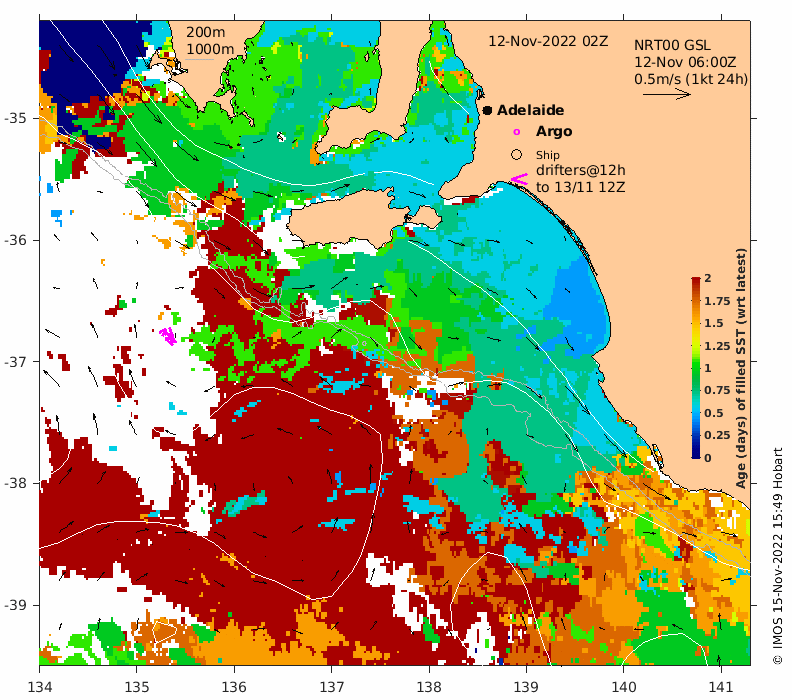This screenshot has width=792, height=700.
Task: Click the 1000m contour legend label
Action: tap(210, 49)
